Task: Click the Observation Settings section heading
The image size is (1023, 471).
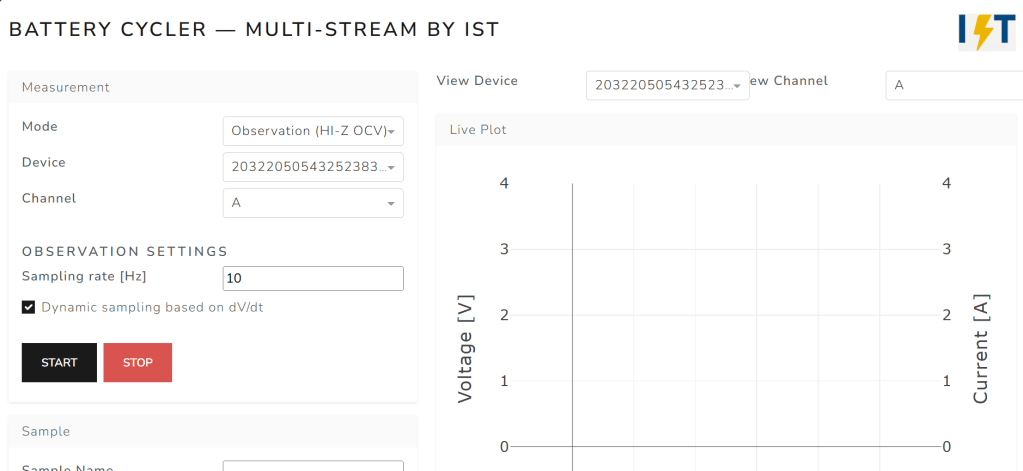Action: click(x=125, y=251)
